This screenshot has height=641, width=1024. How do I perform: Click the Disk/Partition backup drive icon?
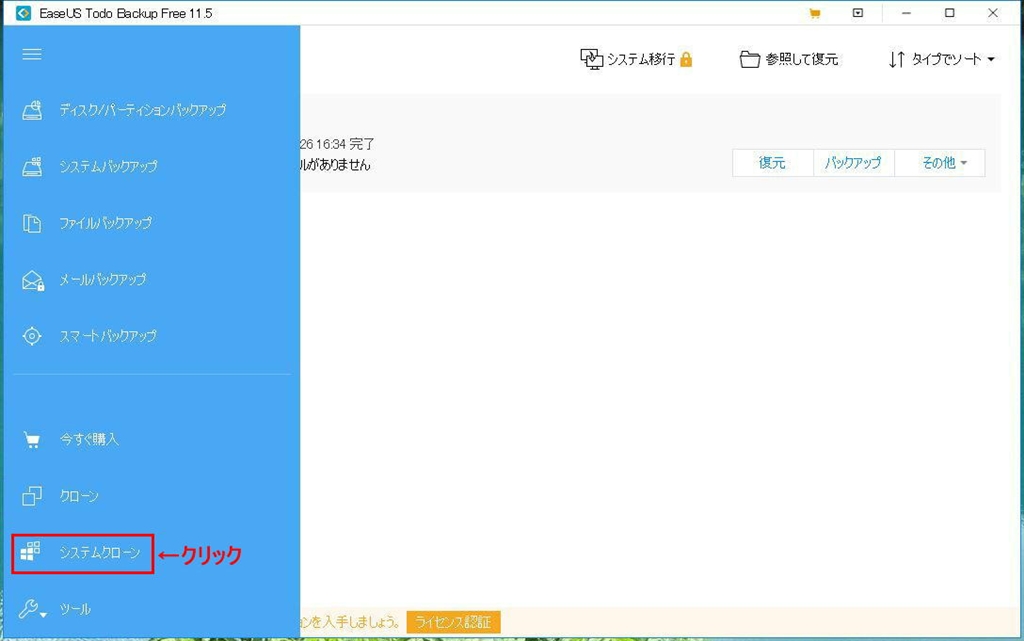(32, 110)
